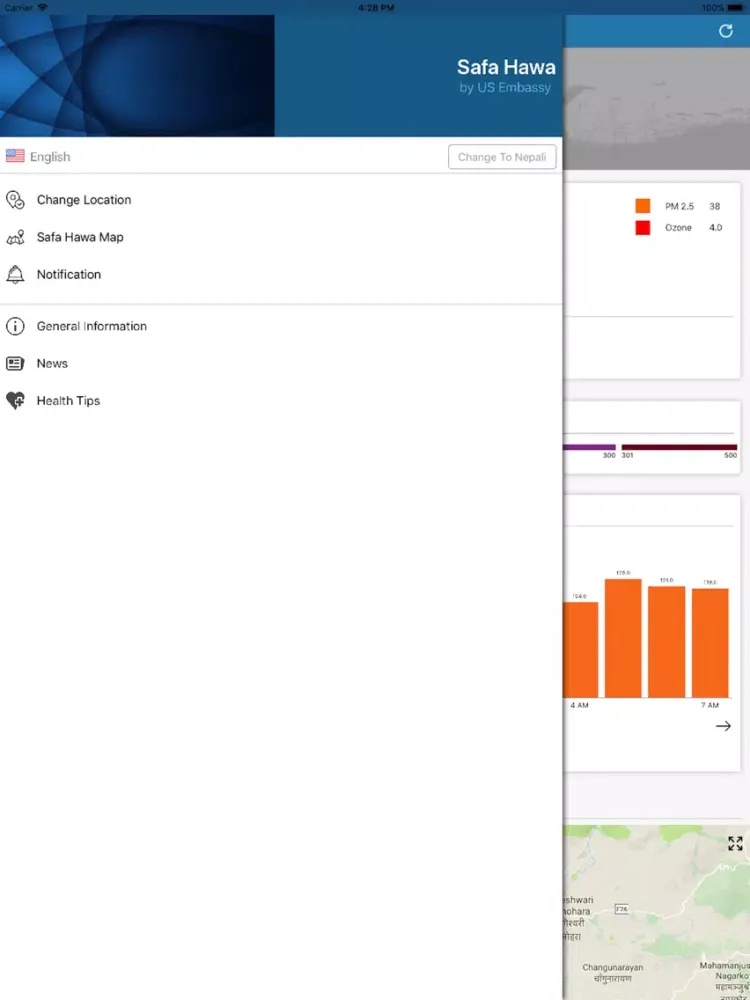Click the tallest orange chart bar
Screen dimensions: 750x1000
pos(623,638)
